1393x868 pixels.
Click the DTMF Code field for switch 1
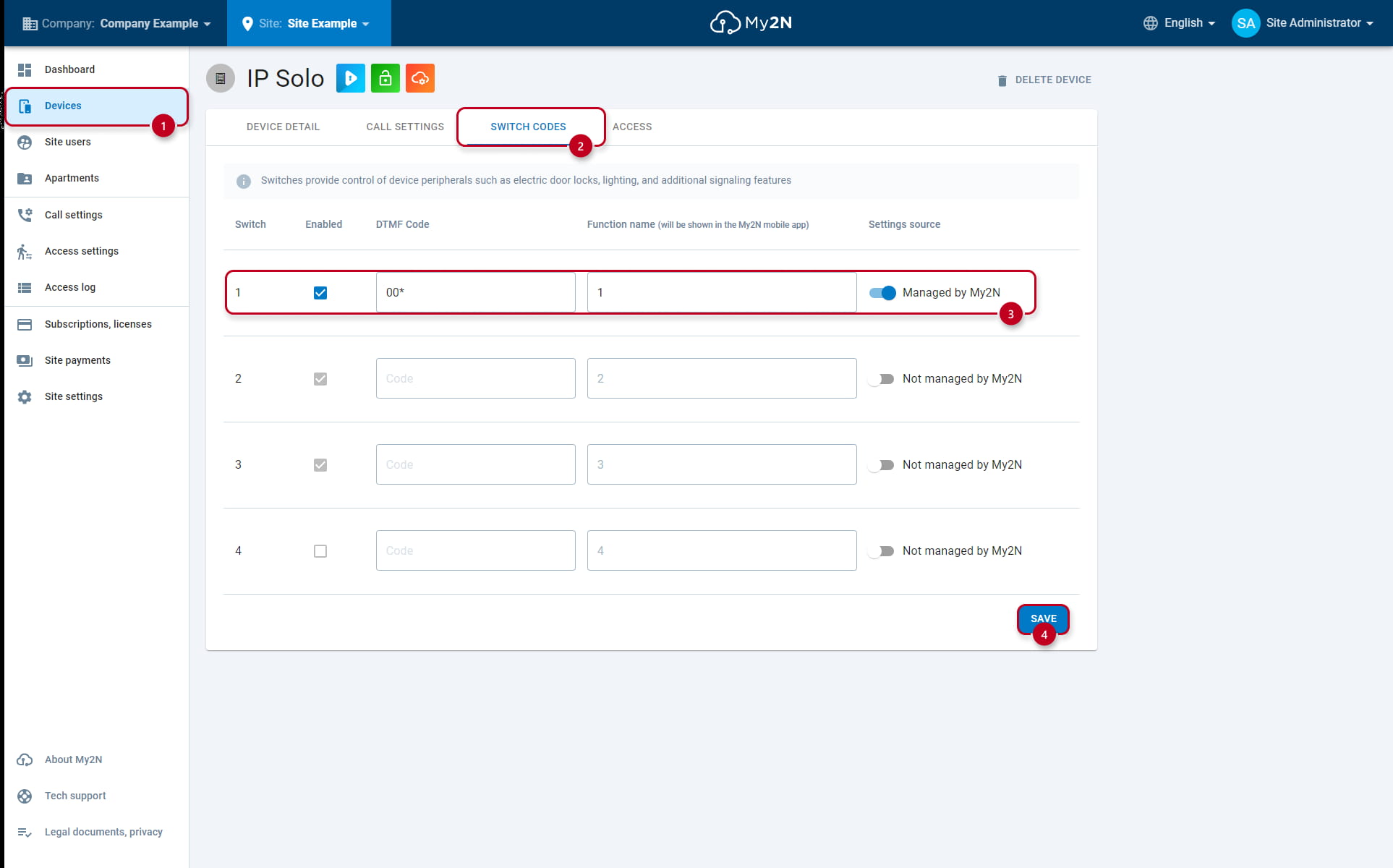click(x=476, y=293)
